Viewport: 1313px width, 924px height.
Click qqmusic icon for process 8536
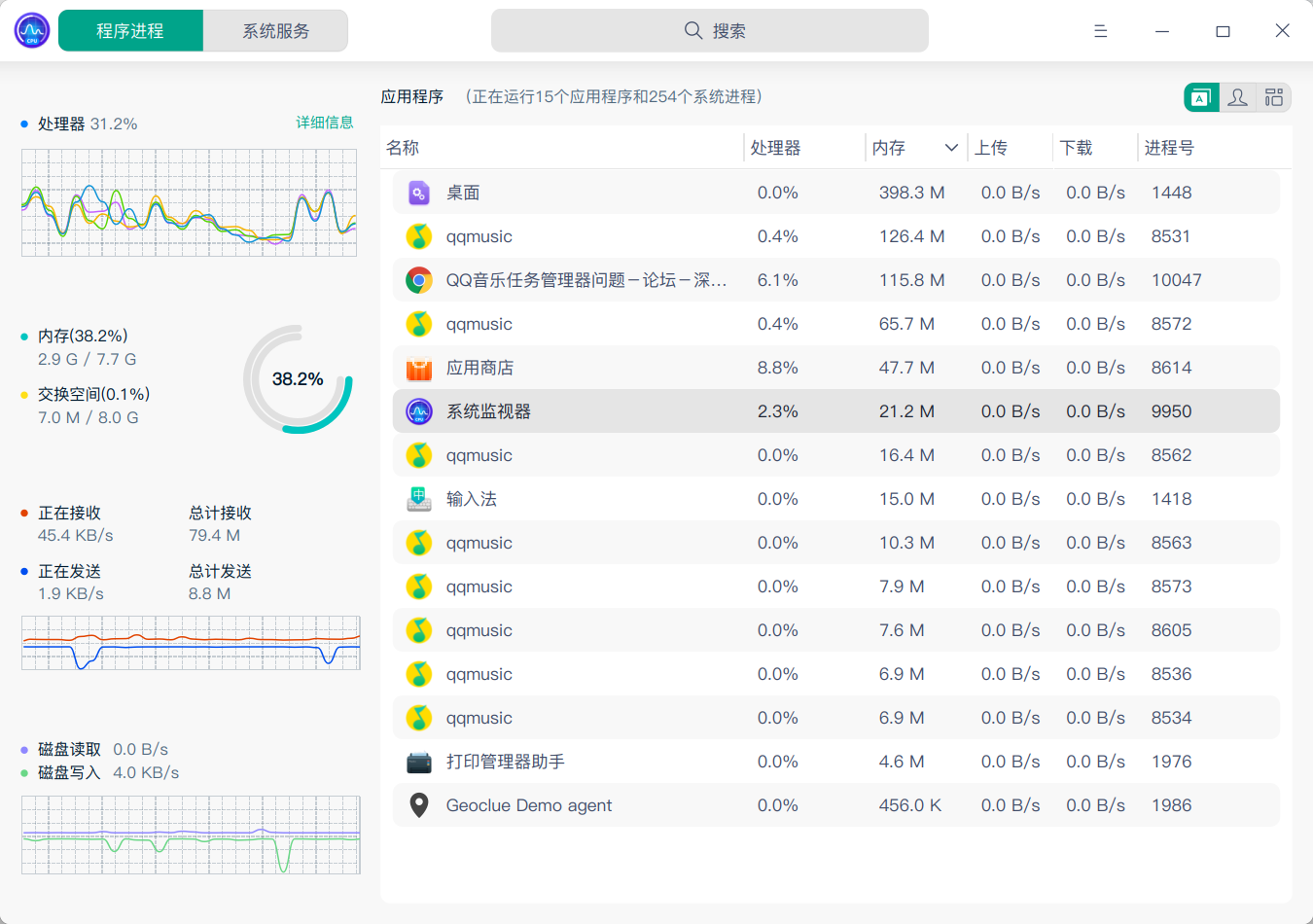coord(419,674)
